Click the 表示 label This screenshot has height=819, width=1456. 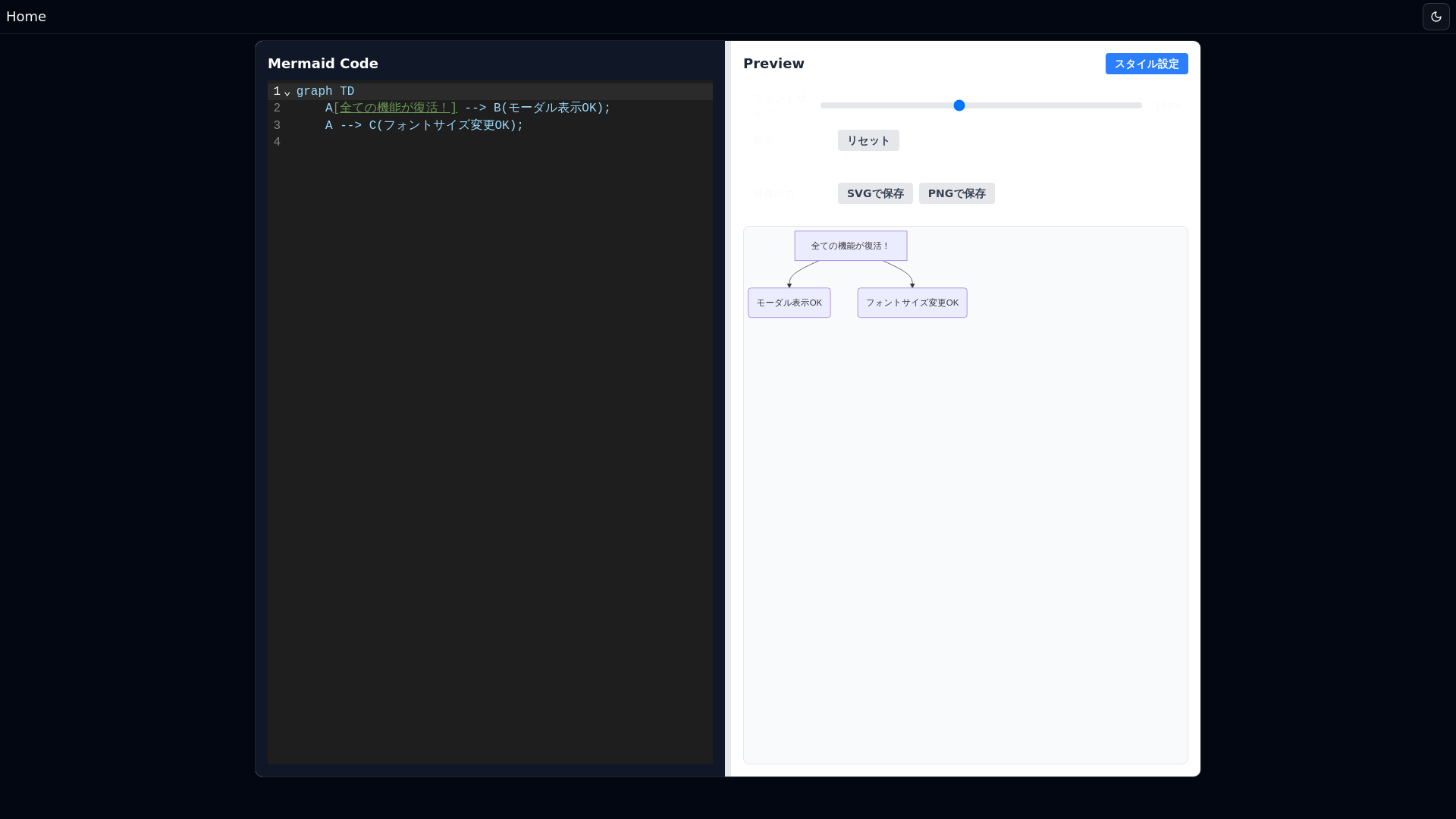(764, 140)
